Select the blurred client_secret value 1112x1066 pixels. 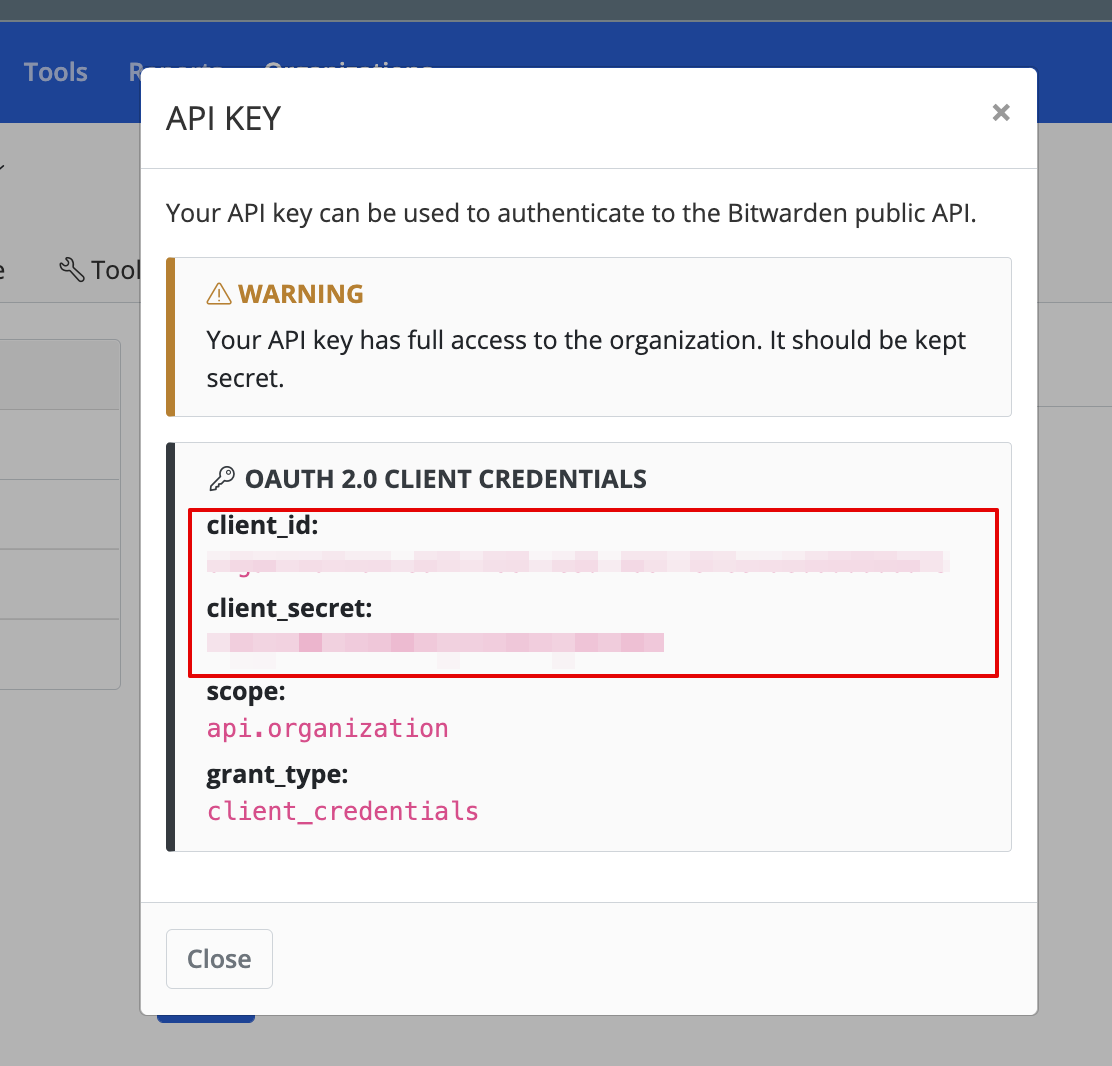(x=435, y=642)
